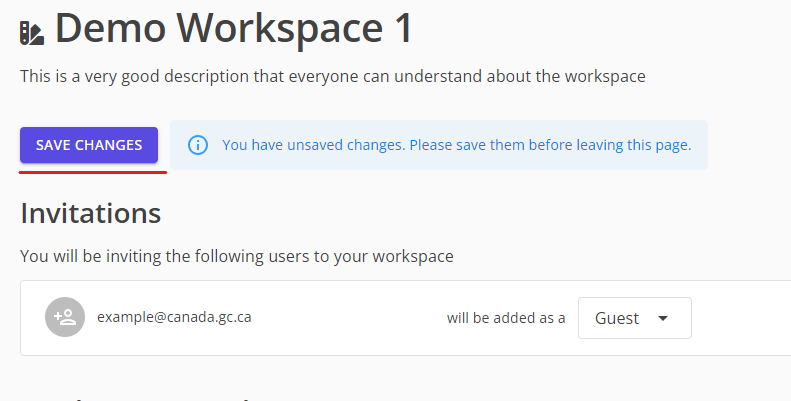Click the dropdown arrow beside Guest
This screenshot has height=401, width=791.
pyautogui.click(x=663, y=319)
